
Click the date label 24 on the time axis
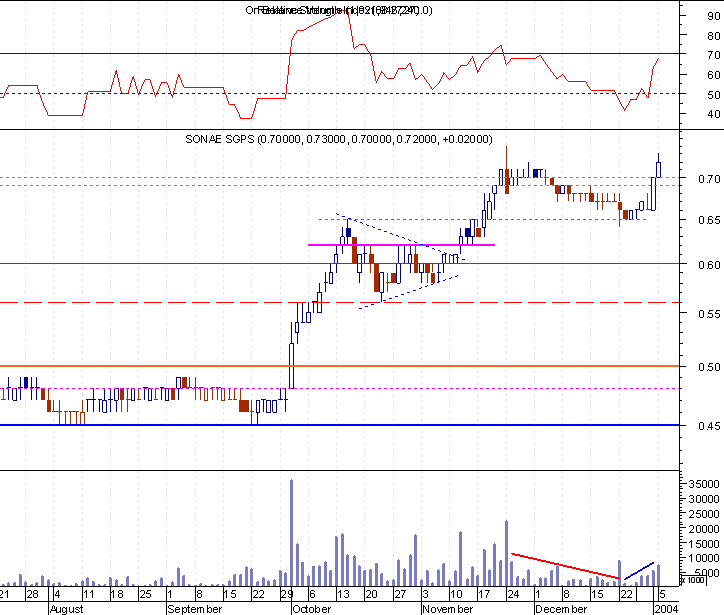pos(513,594)
